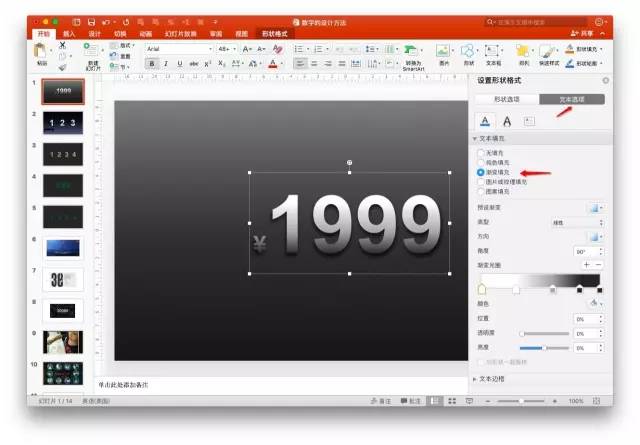Click the Italic formatting button

click(x=165, y=63)
